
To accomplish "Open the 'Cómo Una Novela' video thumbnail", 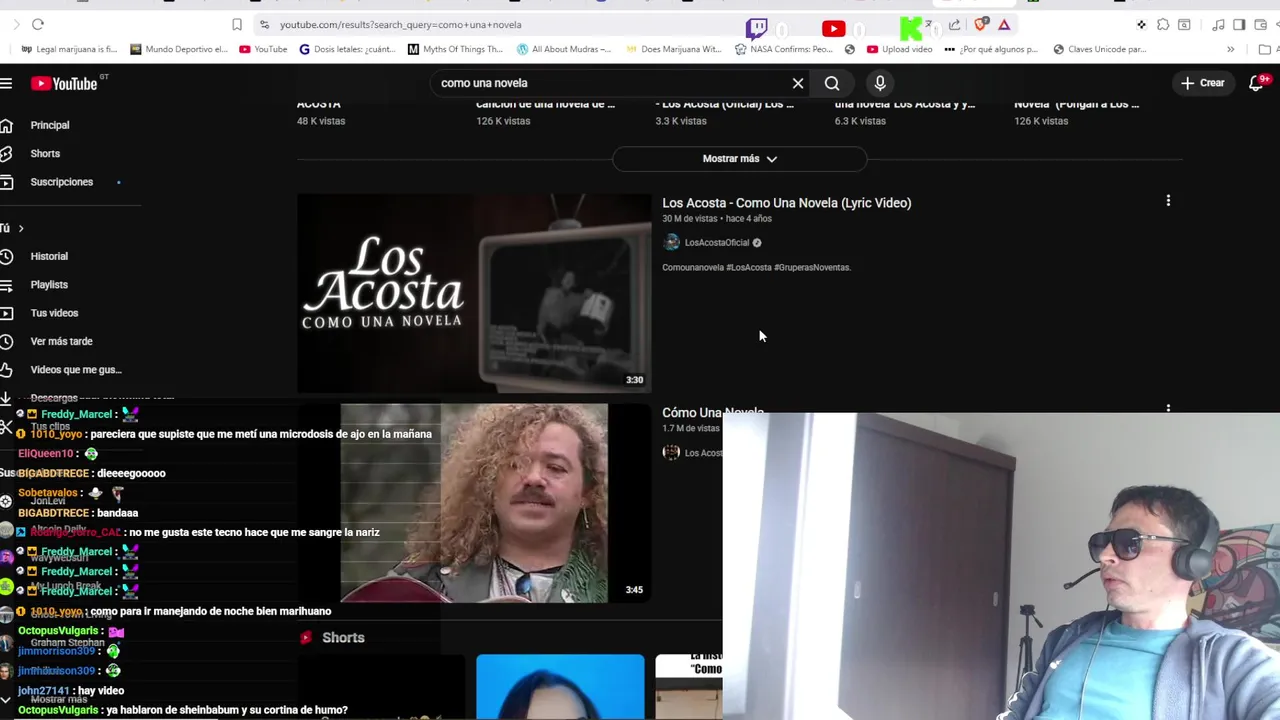I will point(474,503).
